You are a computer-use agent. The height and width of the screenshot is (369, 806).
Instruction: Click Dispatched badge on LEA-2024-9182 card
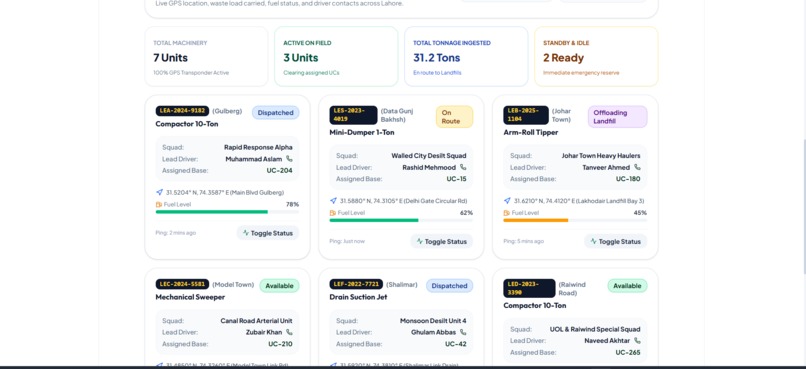click(276, 113)
